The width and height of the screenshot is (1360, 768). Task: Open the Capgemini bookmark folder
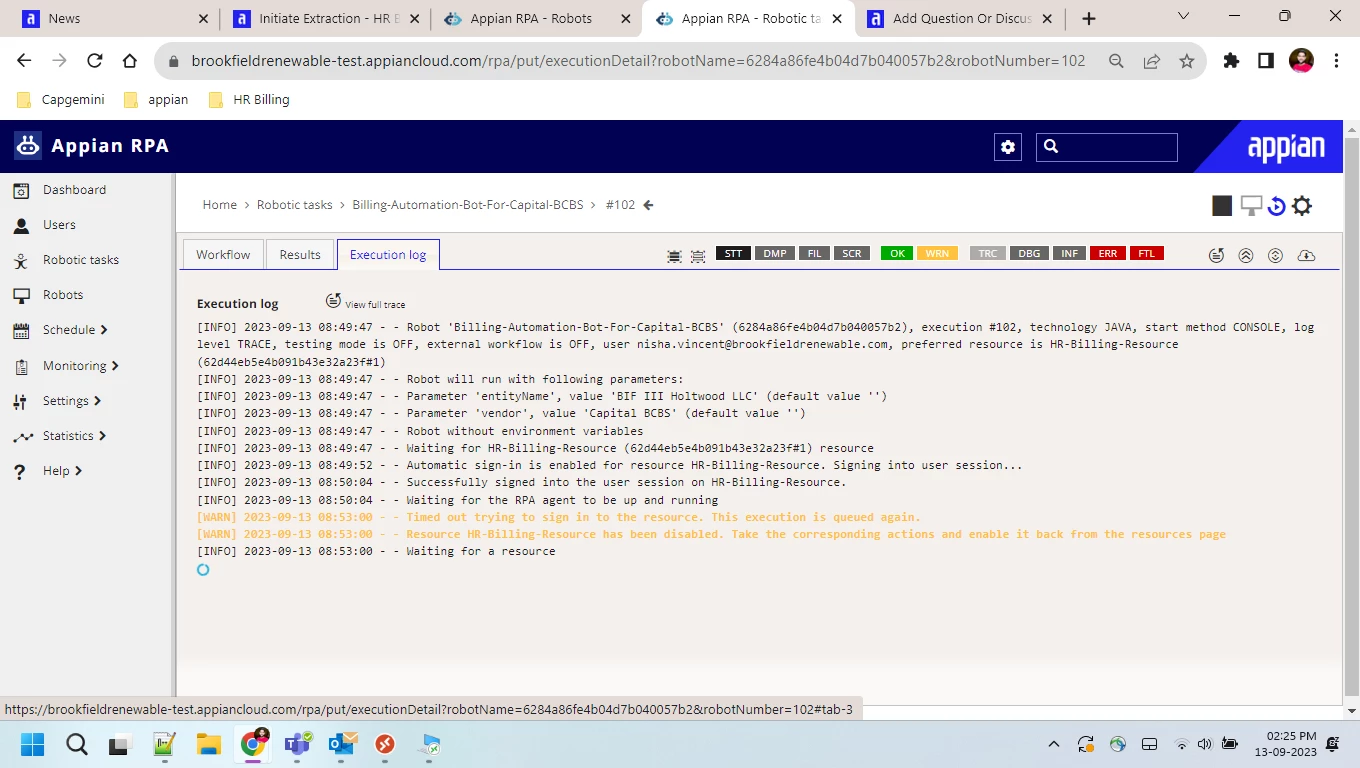tap(63, 99)
